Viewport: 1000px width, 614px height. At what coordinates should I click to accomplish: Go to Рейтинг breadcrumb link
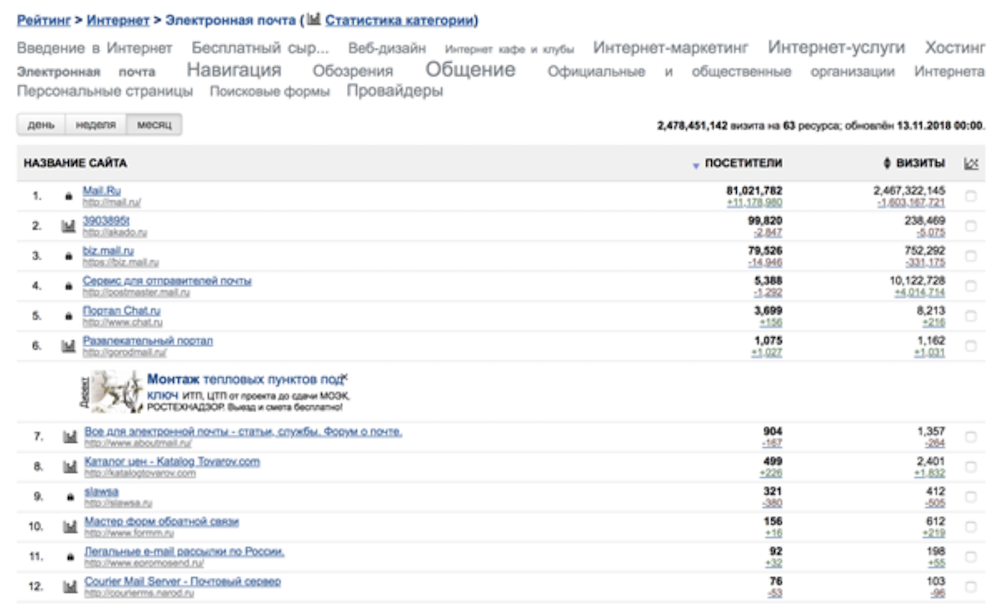[43, 20]
